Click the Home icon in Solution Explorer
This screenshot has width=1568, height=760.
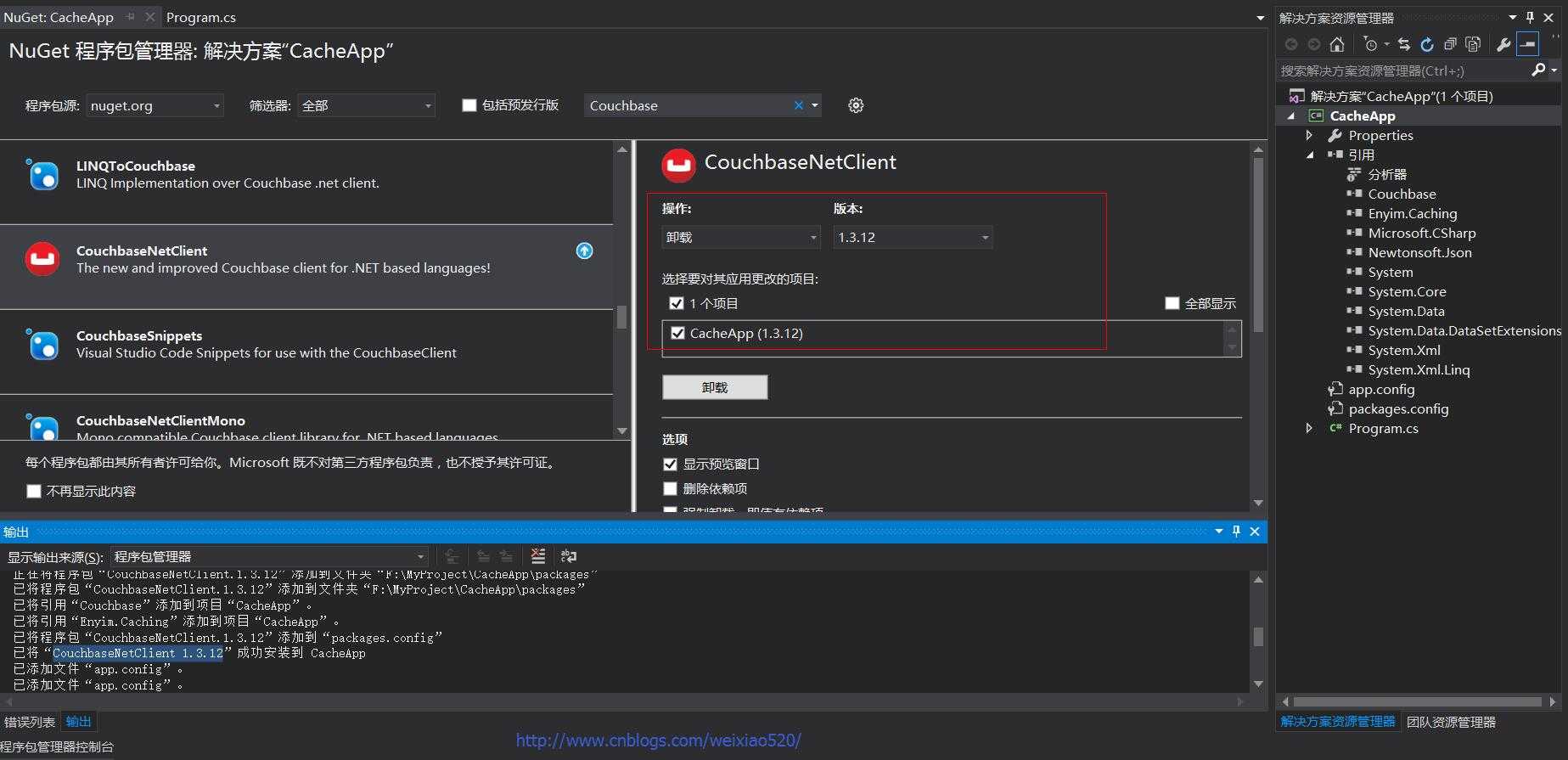click(x=1337, y=44)
